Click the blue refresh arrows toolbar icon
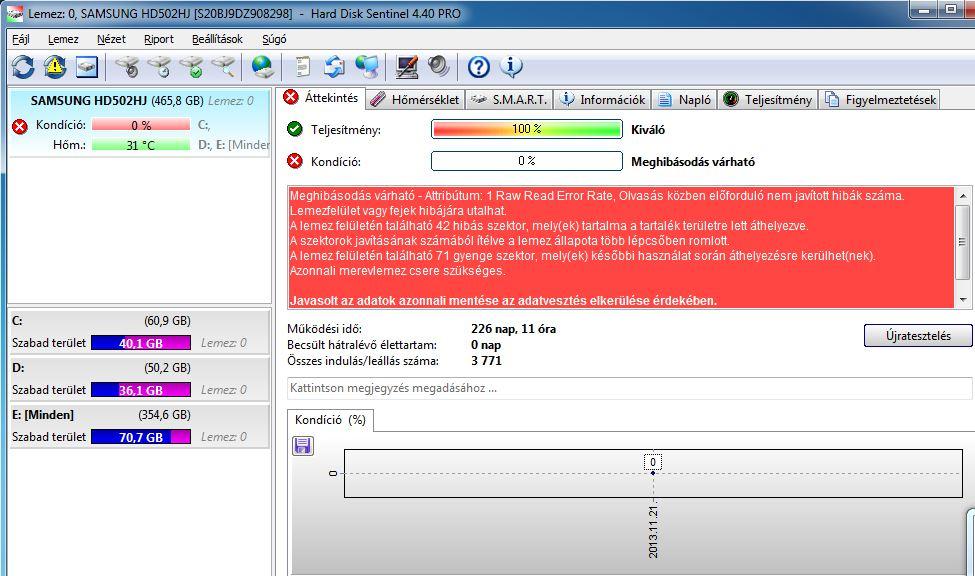 pyautogui.click(x=23, y=67)
